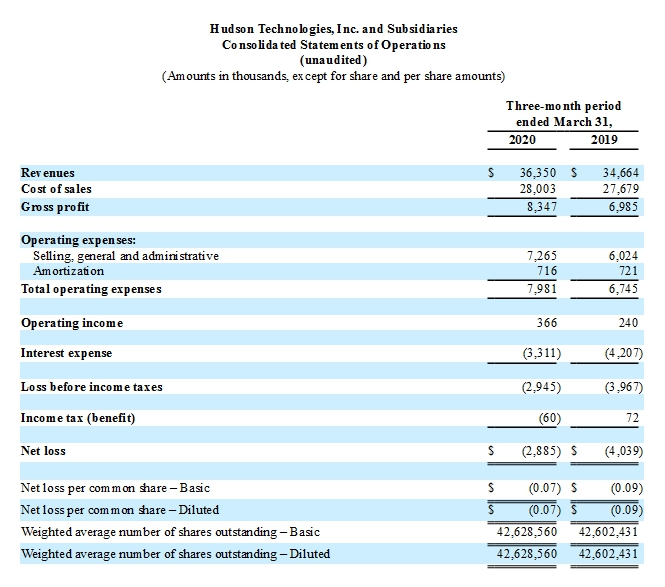Click total operating expenses 6,745
The width and height of the screenshot is (665, 587).
point(623,289)
